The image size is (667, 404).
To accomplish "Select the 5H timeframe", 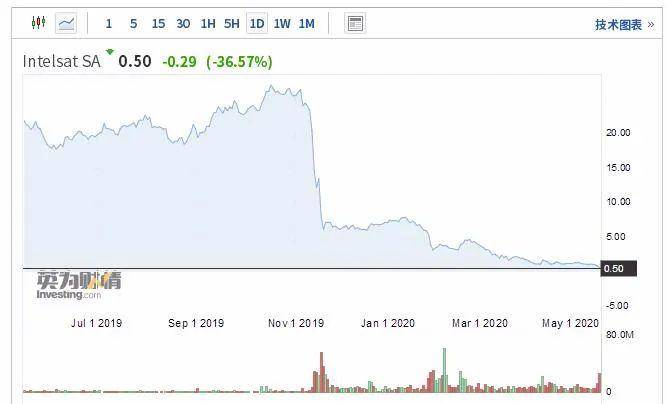I will point(232,24).
